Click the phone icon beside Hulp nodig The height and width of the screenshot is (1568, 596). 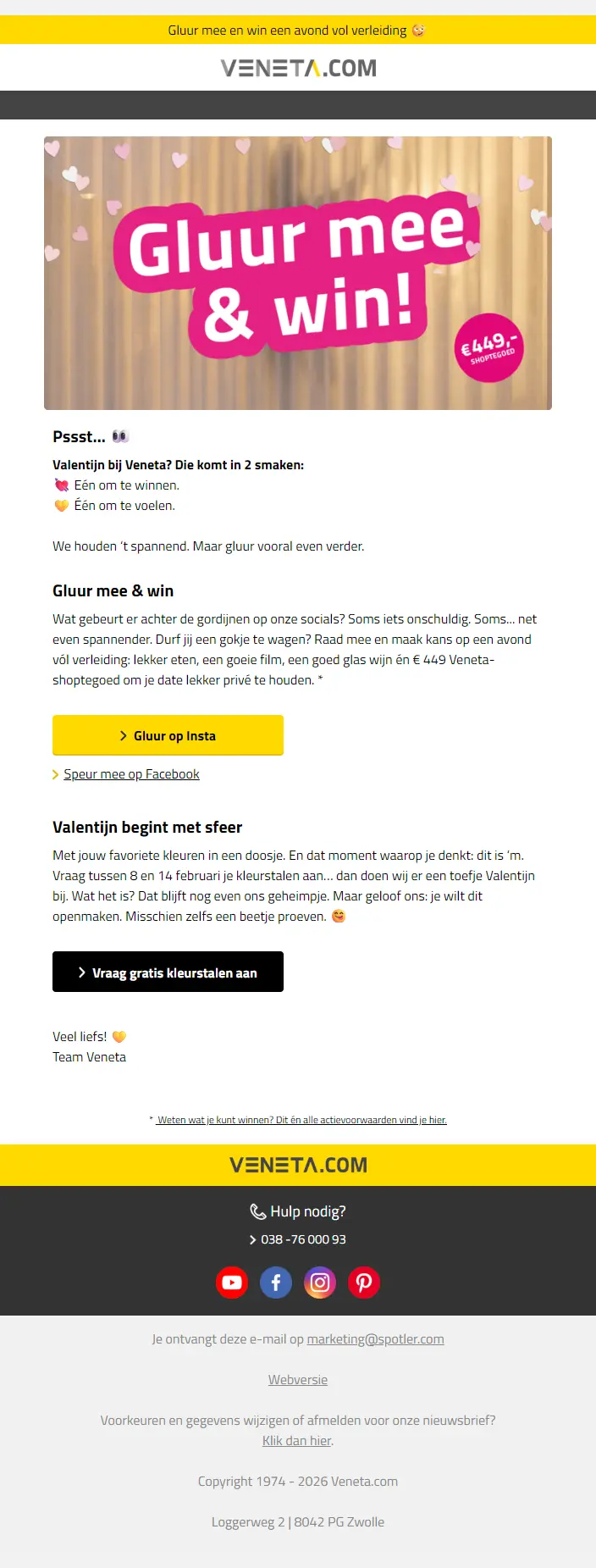click(258, 1212)
